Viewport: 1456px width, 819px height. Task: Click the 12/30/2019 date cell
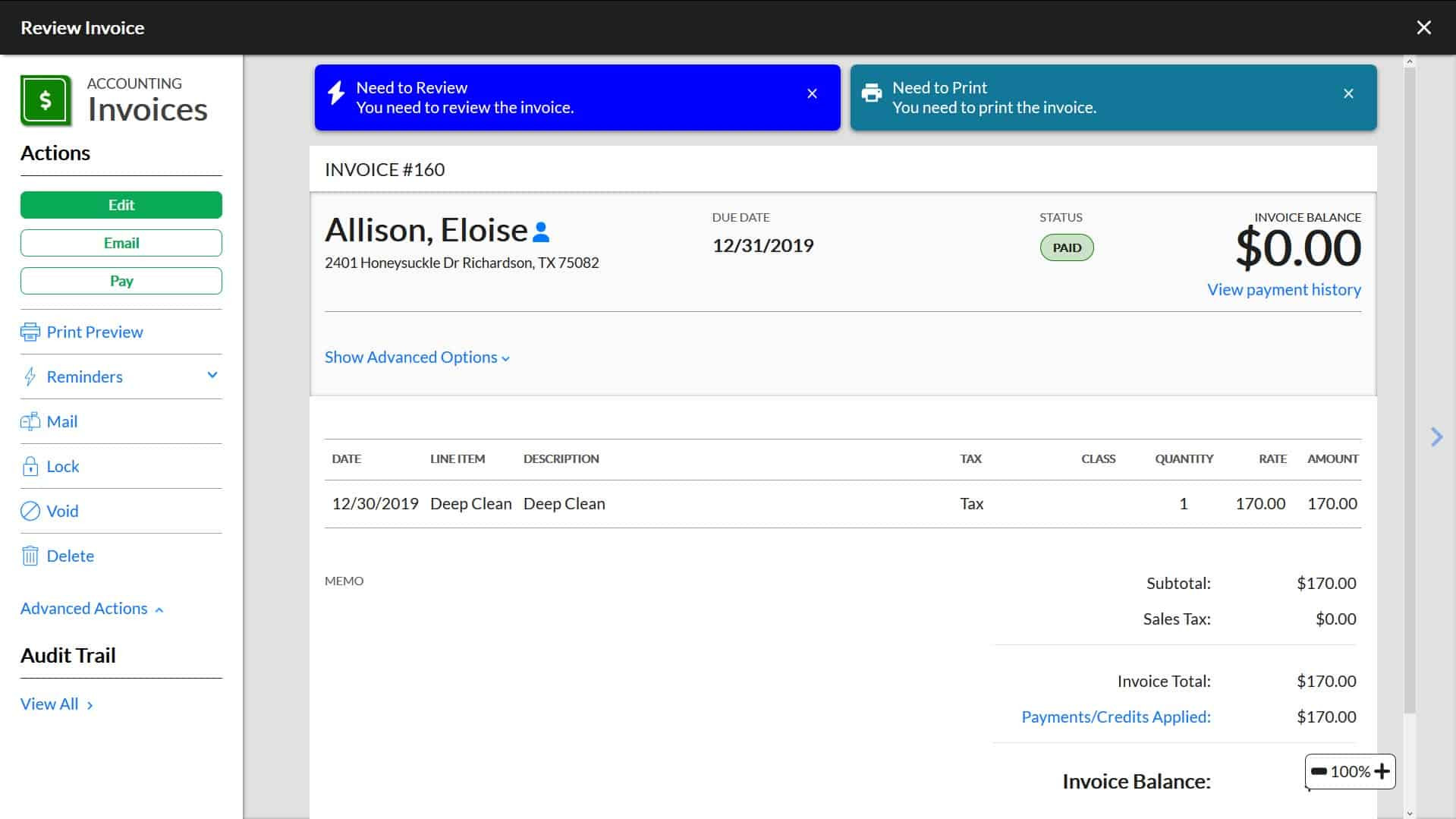pyautogui.click(x=375, y=503)
